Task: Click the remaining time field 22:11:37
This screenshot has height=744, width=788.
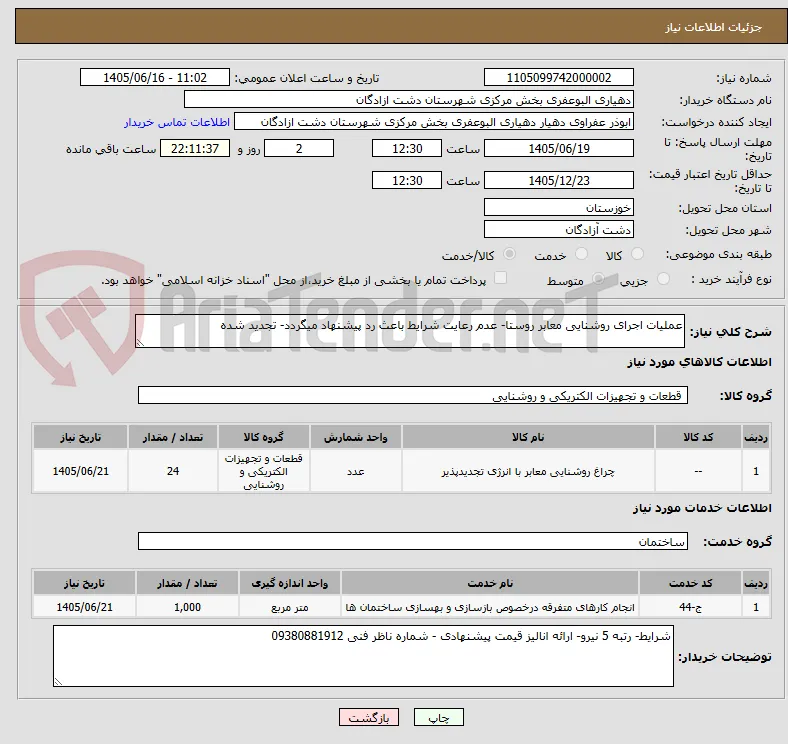Action: click(195, 149)
